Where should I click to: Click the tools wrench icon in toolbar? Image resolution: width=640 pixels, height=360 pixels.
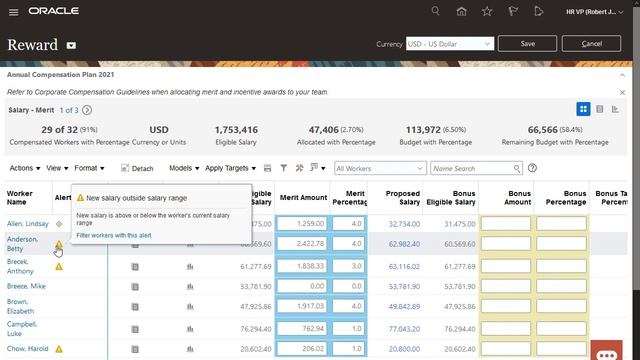(299, 168)
